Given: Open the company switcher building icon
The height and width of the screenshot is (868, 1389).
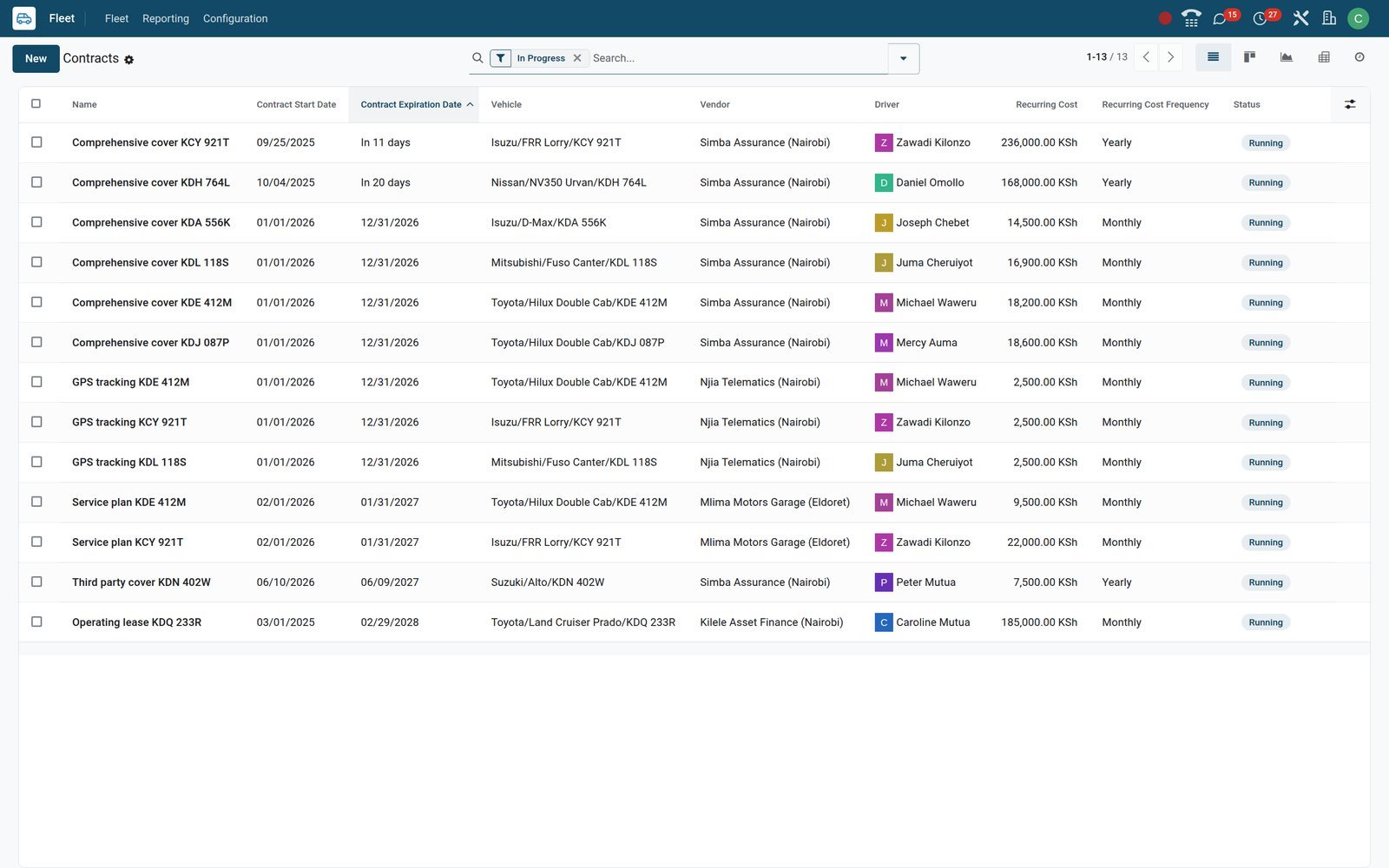Looking at the screenshot, I should click(1329, 18).
